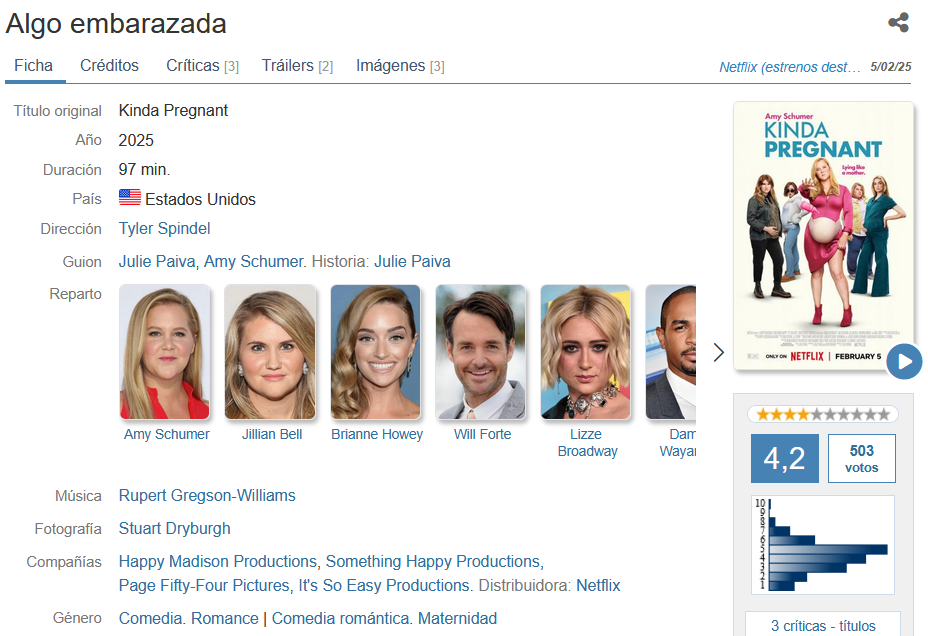Viewport: 928px width, 636px height.
Task: Click the United States flag icon
Action: [130, 197]
